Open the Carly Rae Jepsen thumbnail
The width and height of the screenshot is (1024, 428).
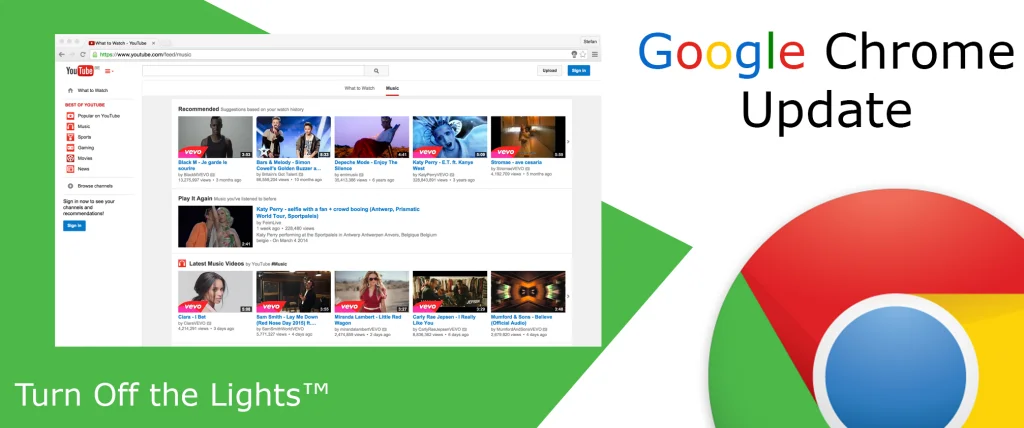click(450, 292)
